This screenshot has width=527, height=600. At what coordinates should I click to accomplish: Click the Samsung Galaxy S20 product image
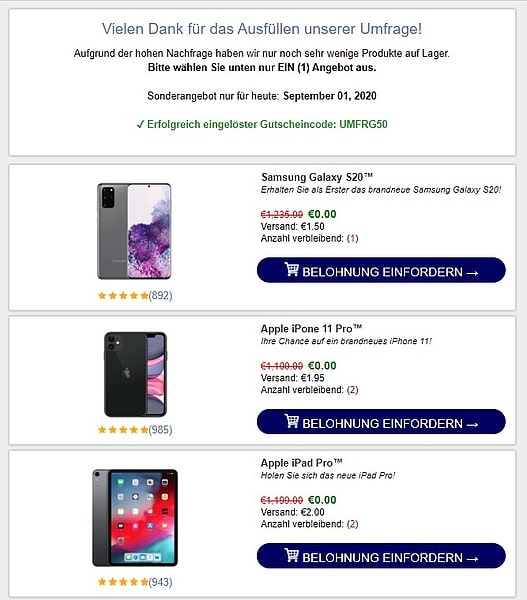coord(134,231)
